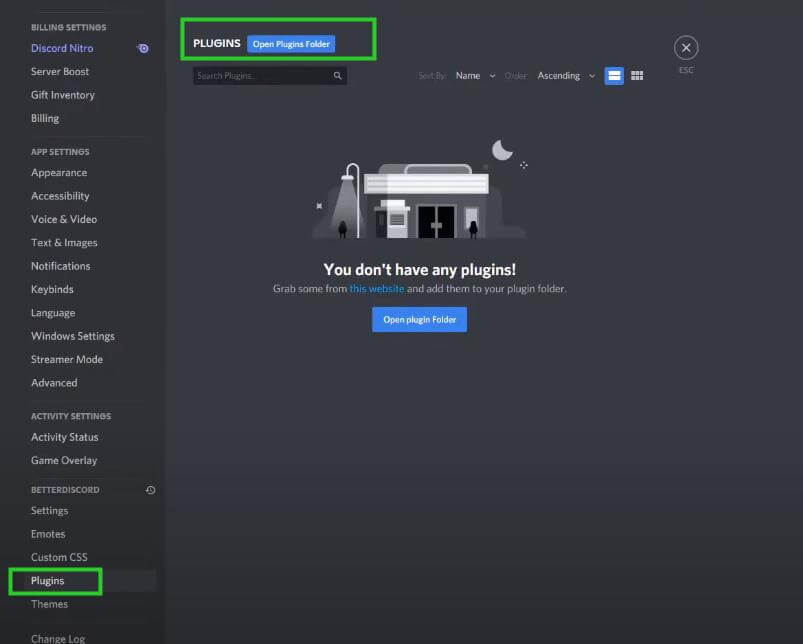Screen dimensions: 803x644
Task: Select Streamer Mode in sidebar
Action: 67,359
